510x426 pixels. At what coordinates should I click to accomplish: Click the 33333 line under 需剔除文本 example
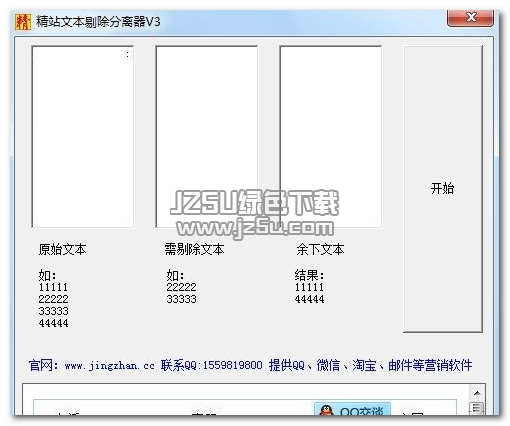tap(181, 299)
